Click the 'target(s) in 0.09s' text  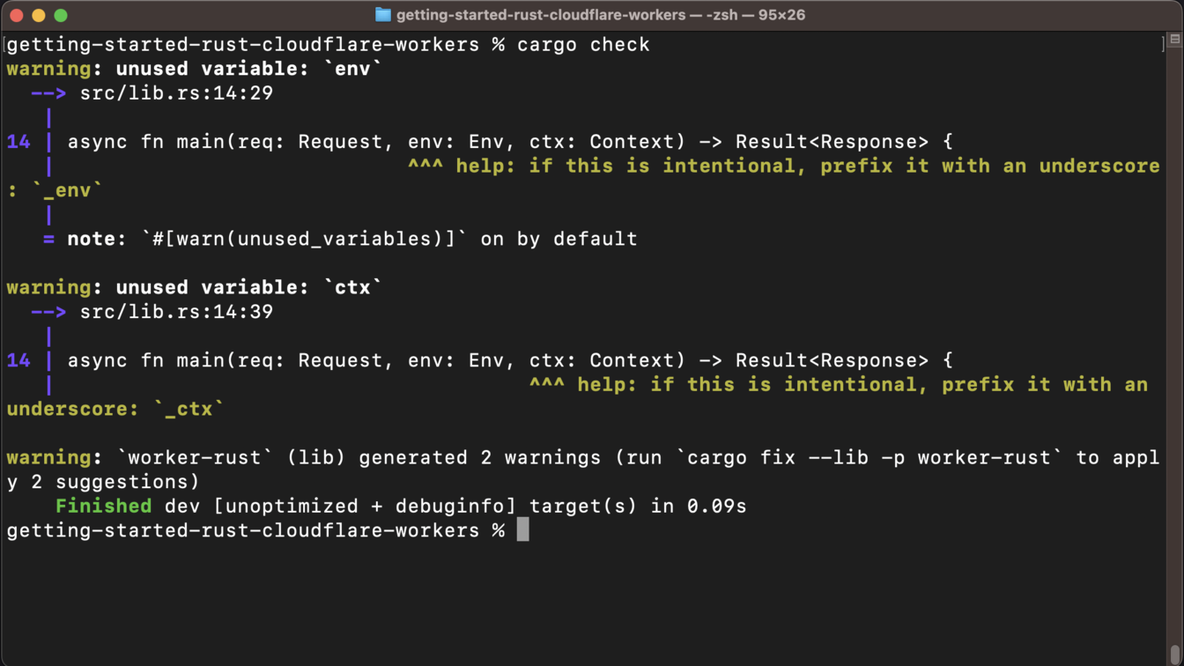pos(638,506)
